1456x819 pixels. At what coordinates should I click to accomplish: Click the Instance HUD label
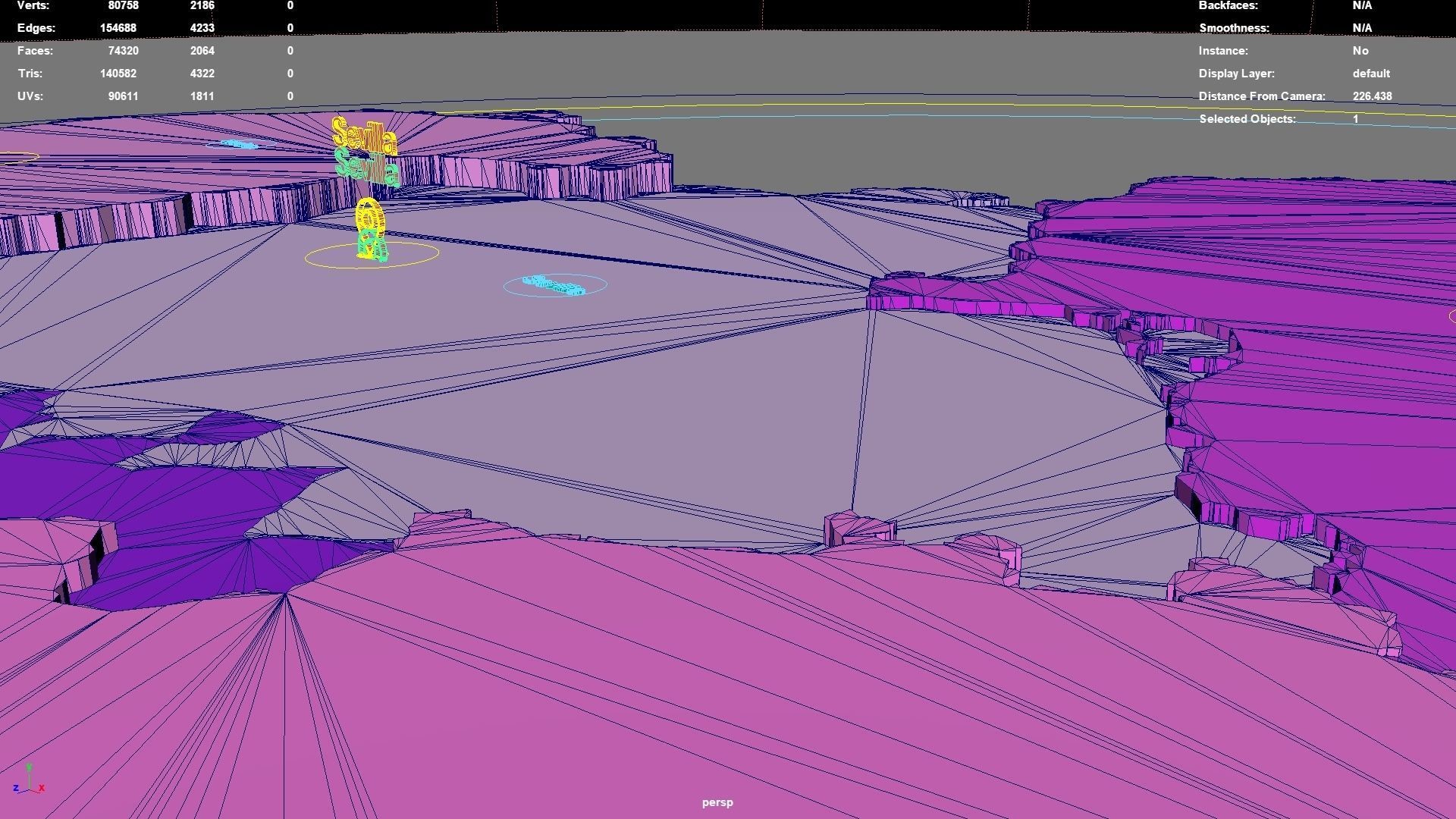pos(1223,51)
